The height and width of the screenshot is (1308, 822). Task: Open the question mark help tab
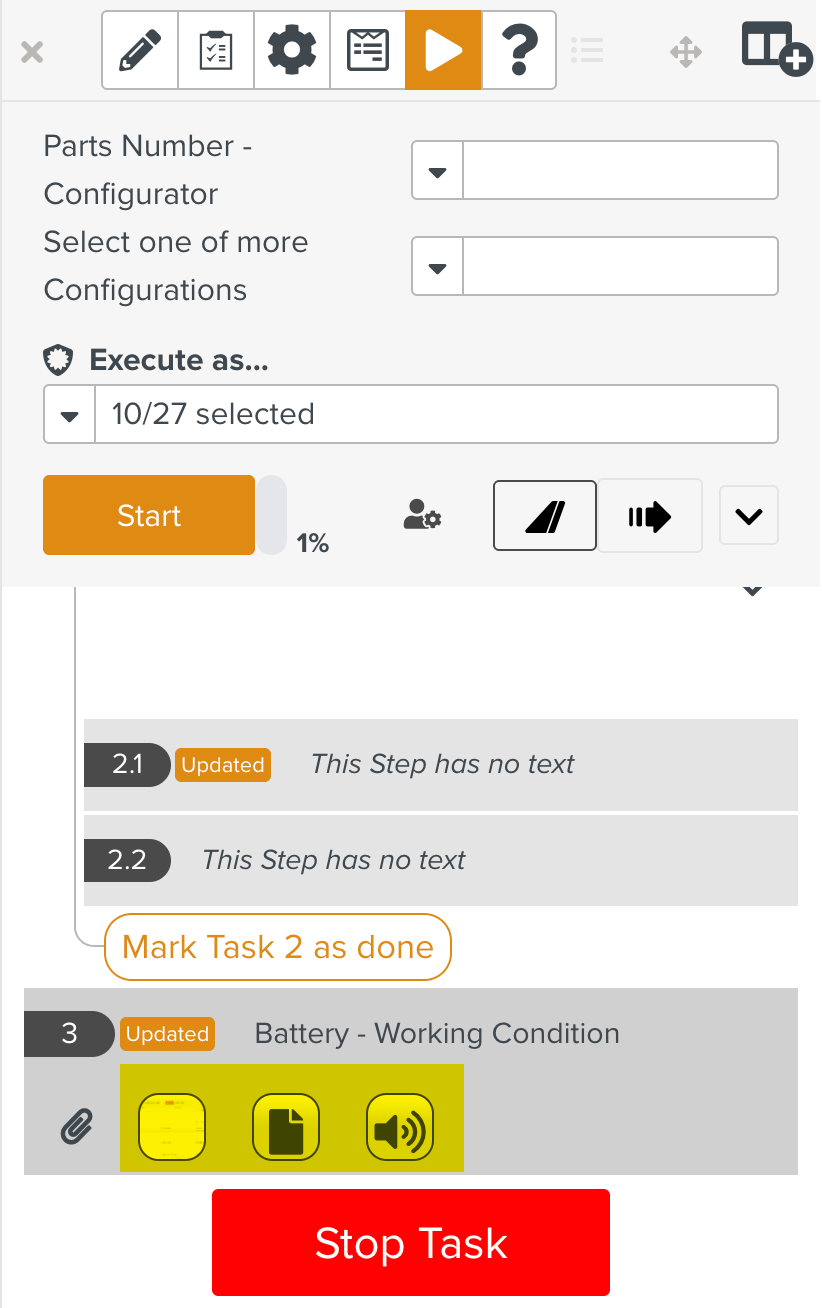(519, 50)
